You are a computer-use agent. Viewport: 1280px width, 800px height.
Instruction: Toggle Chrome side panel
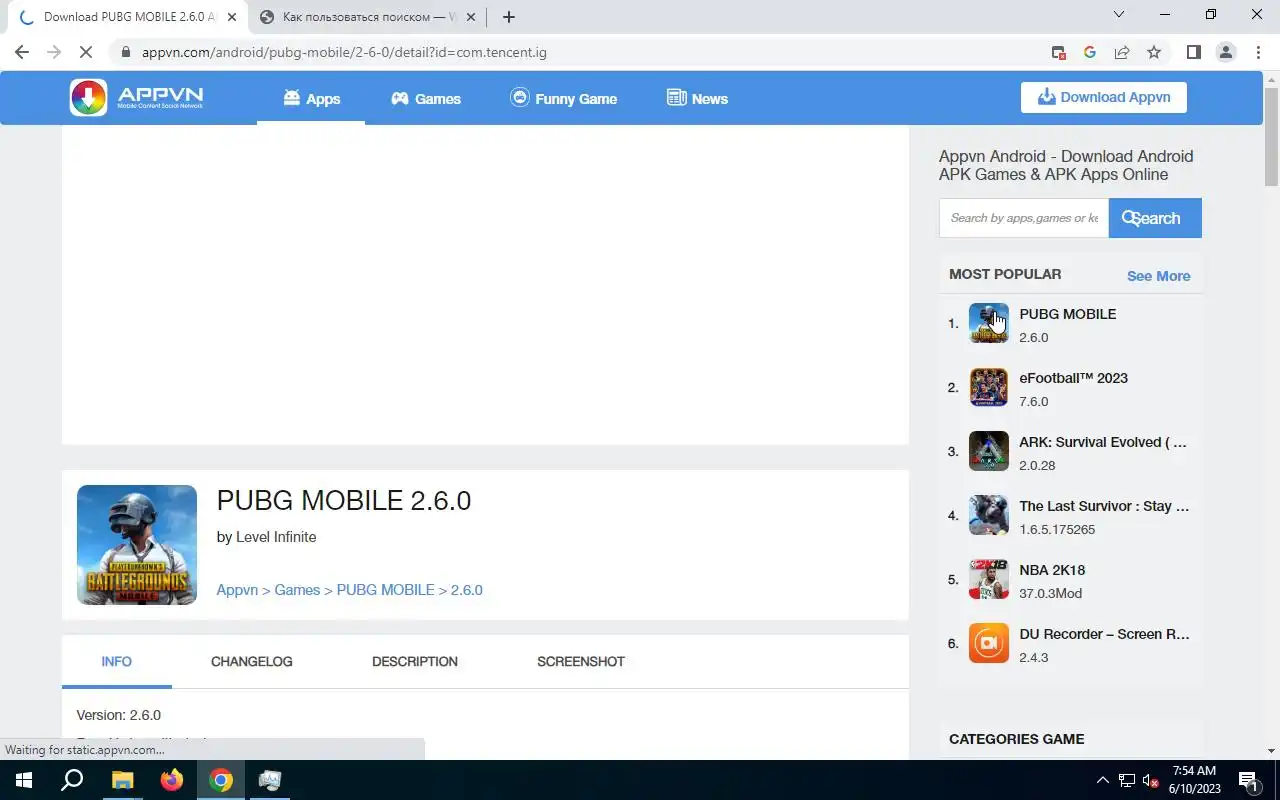[1193, 52]
